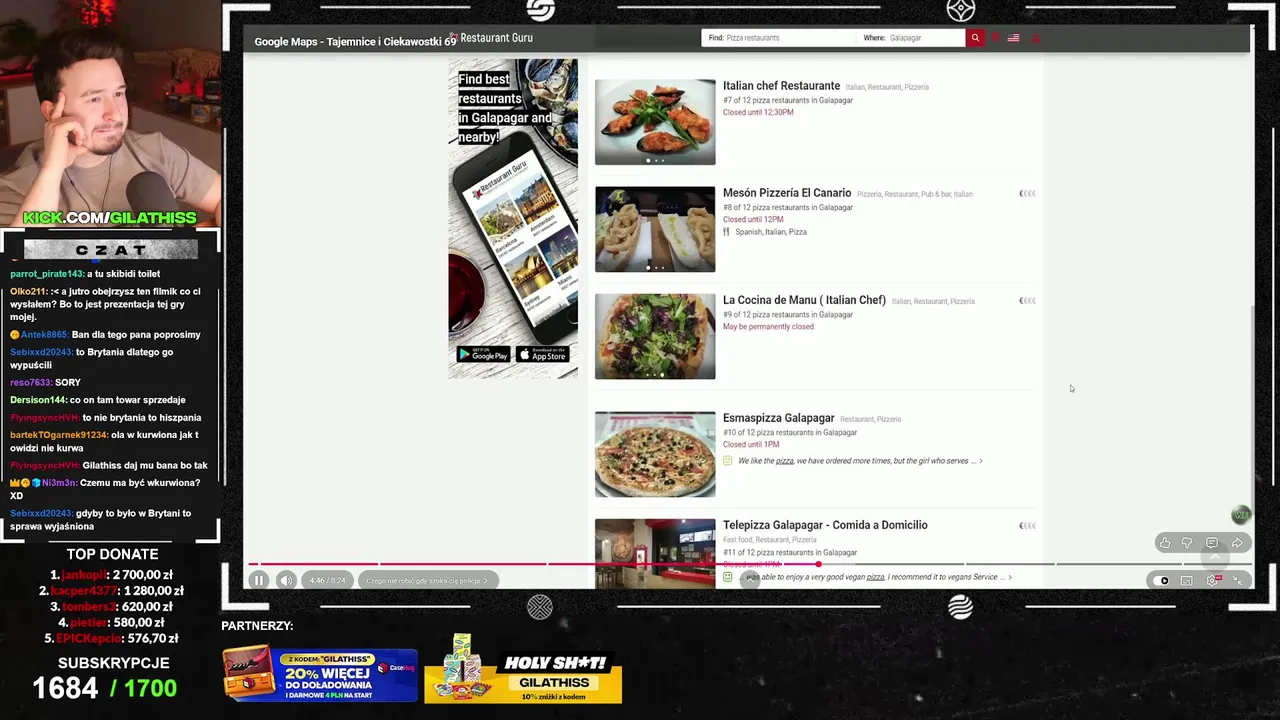Click the App Store badge in ad
The width and height of the screenshot is (1280, 720).
543,354
